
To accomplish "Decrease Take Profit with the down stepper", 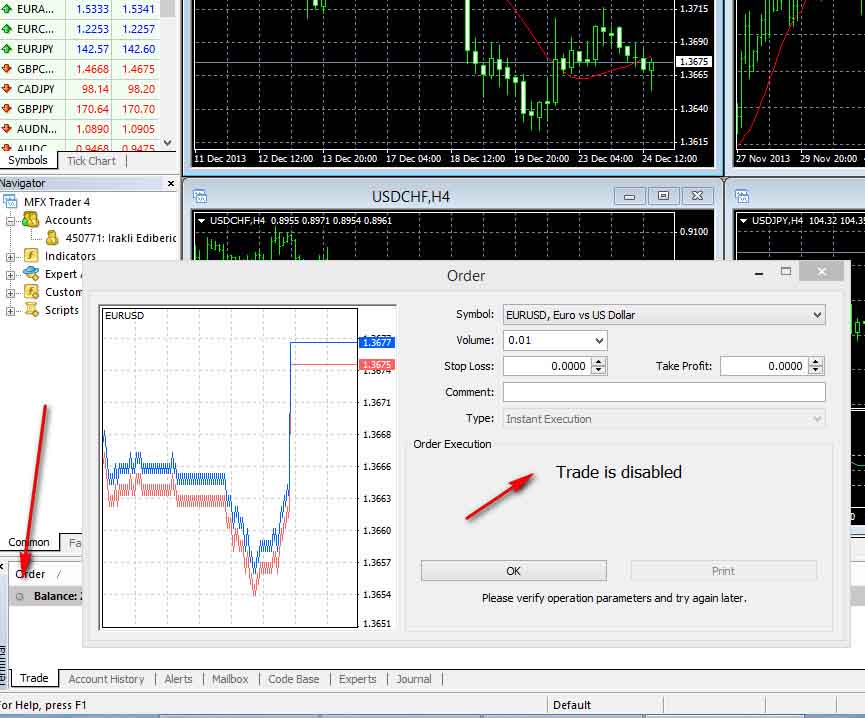I will 816,371.
